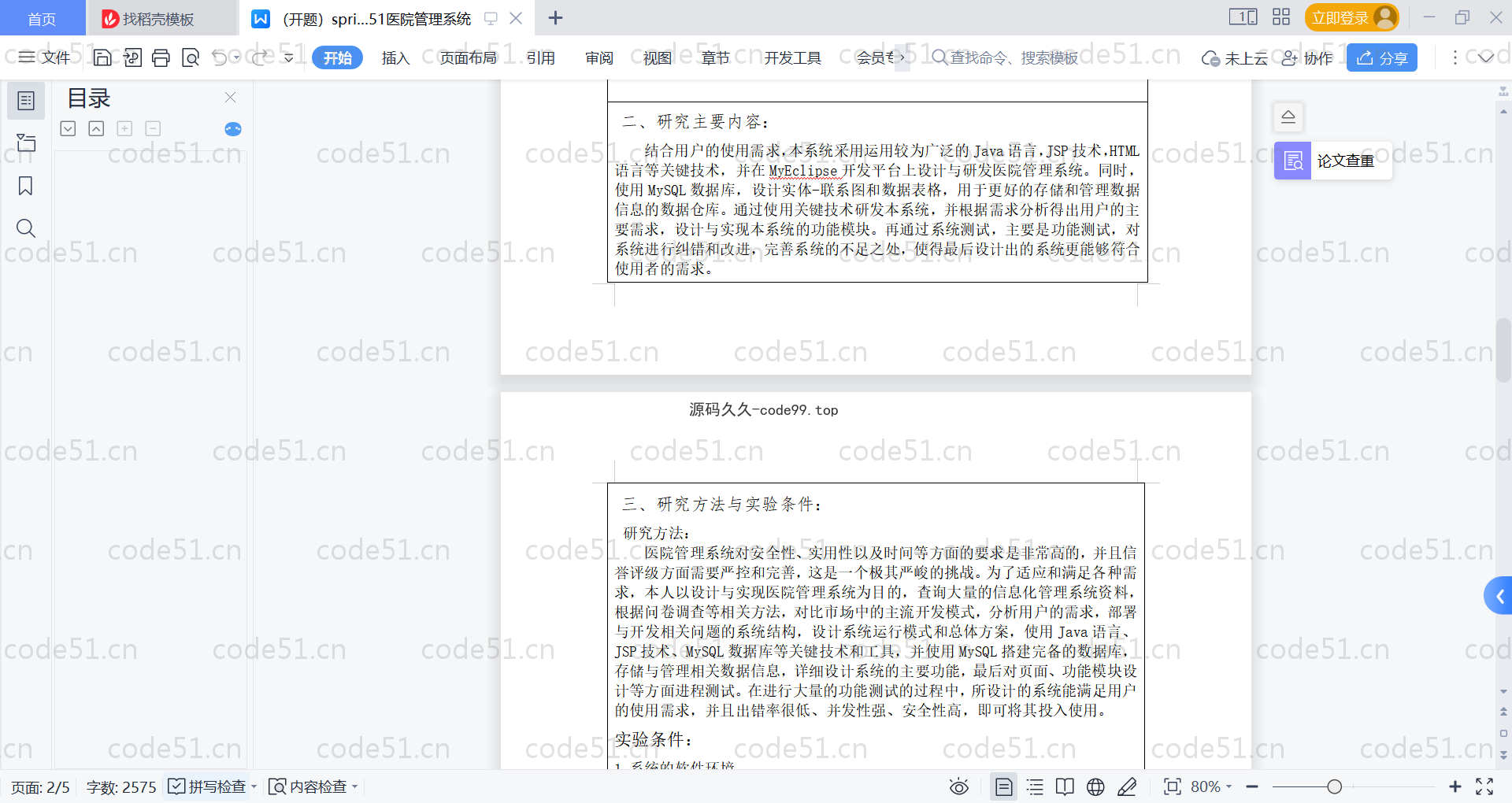Toggle eye protection mode in status bar
This screenshot has height=803, width=1512.
click(958, 786)
